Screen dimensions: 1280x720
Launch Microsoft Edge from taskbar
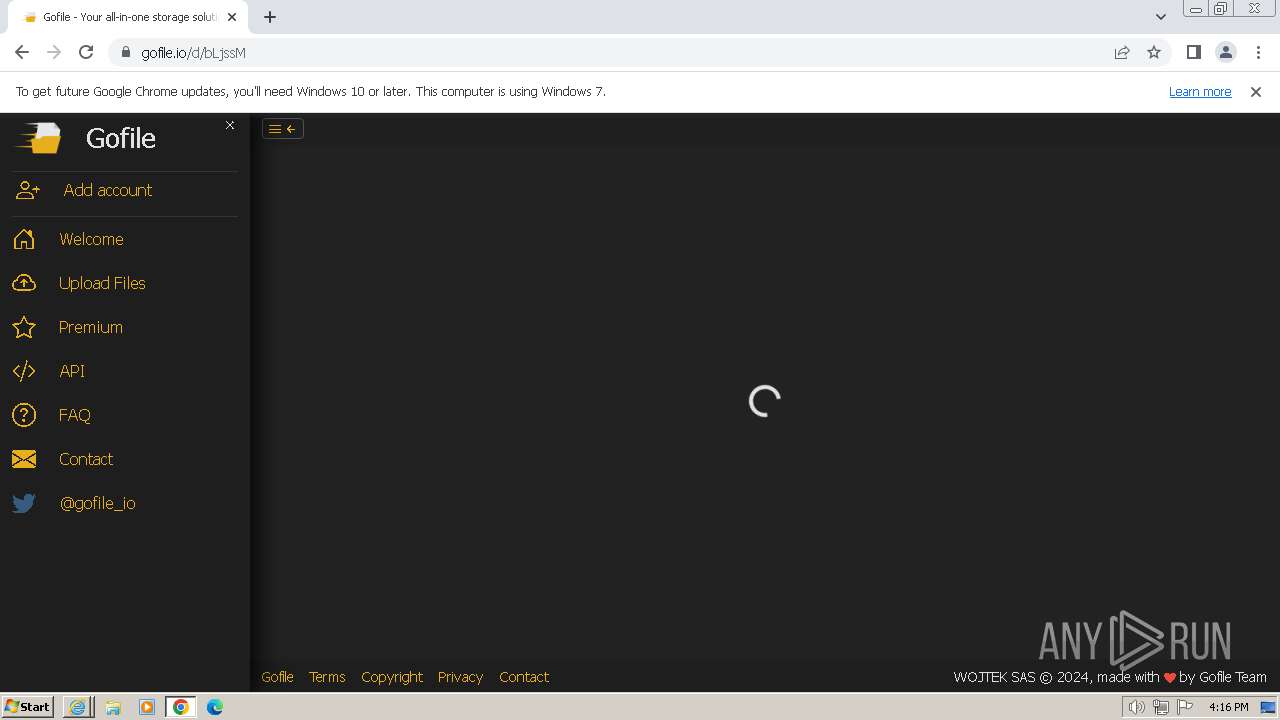215,707
